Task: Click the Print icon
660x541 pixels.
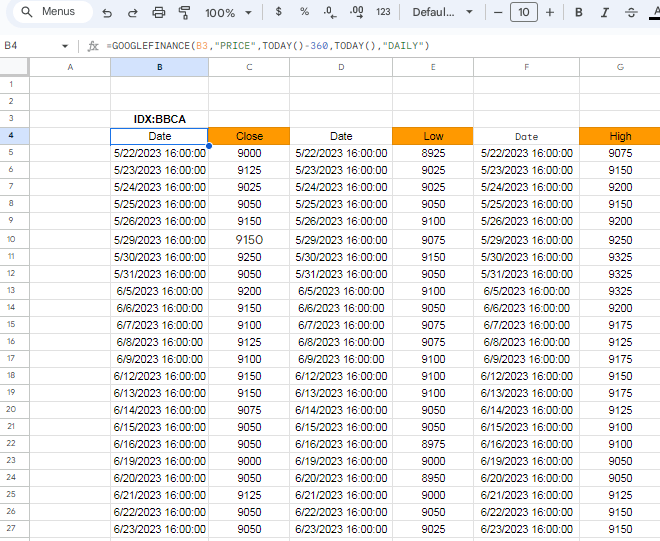Action: pos(159,13)
